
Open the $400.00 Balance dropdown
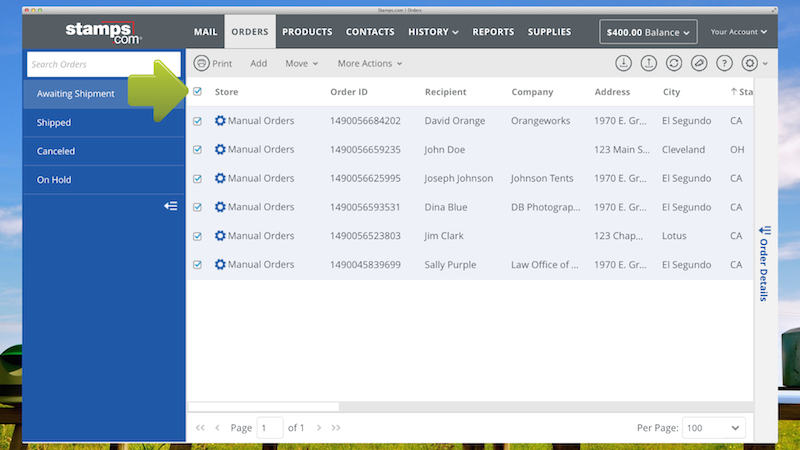point(648,32)
